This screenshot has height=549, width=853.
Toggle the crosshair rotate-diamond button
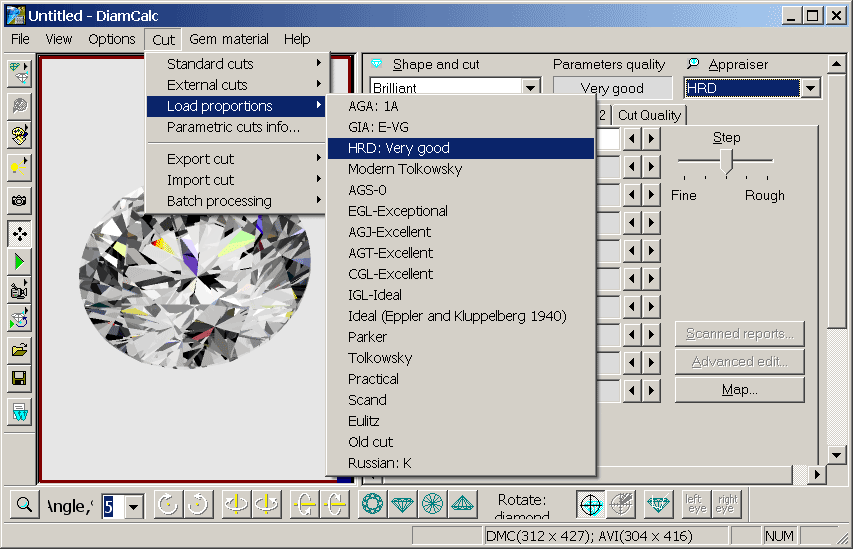click(592, 505)
